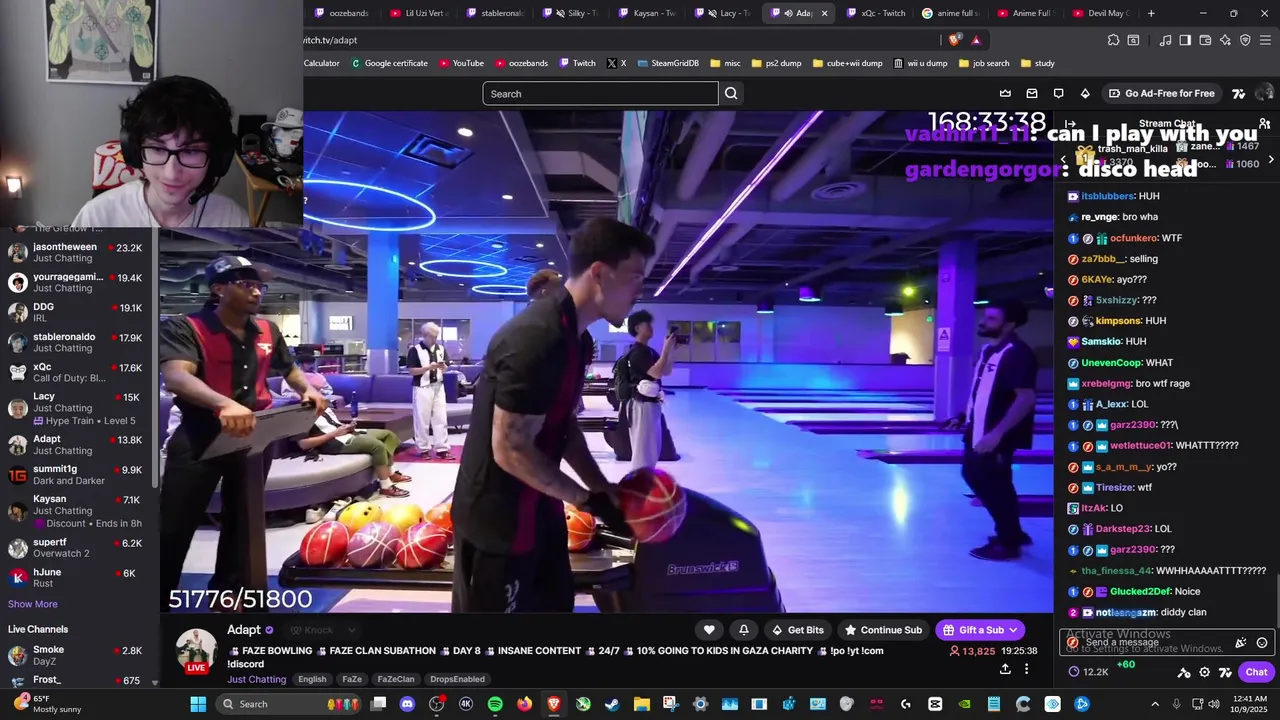Open chat moderation tools icon
This screenshot has width=1280, height=720.
(1184, 672)
